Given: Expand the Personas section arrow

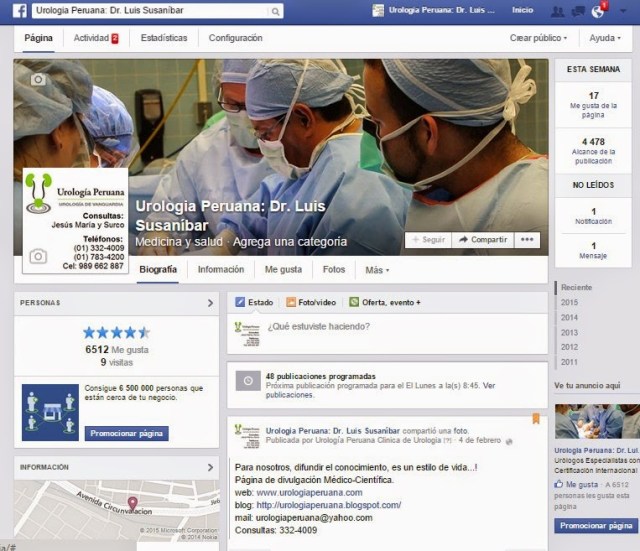Looking at the screenshot, I should tap(210, 302).
